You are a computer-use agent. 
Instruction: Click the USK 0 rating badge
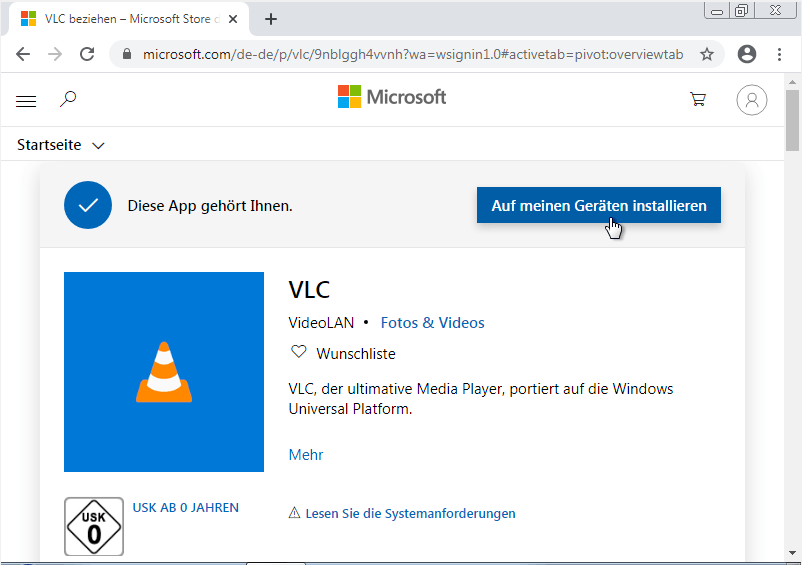pos(94,527)
